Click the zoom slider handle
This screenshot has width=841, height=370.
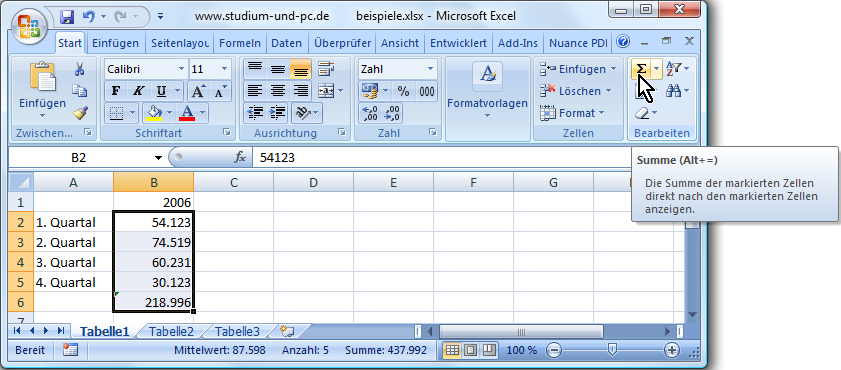pyautogui.click(x=612, y=351)
